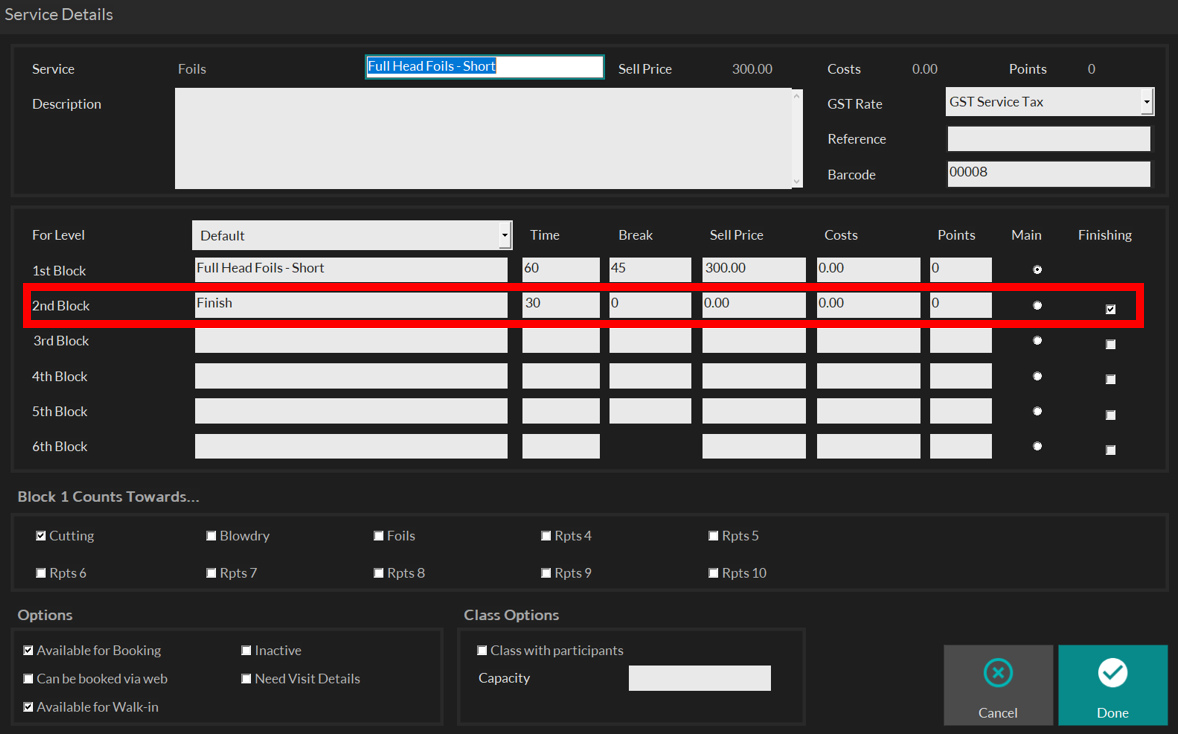Check the Foils counts-towards checkbox
This screenshot has width=1178, height=734.
(x=379, y=536)
